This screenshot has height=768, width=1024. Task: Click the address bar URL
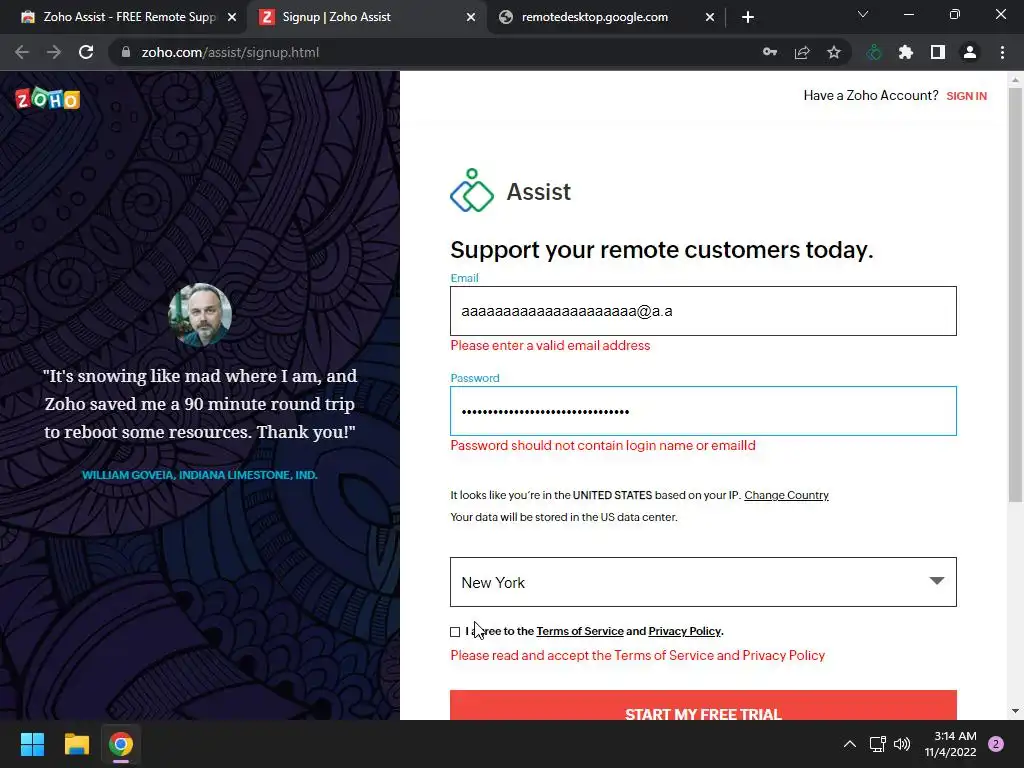(230, 52)
